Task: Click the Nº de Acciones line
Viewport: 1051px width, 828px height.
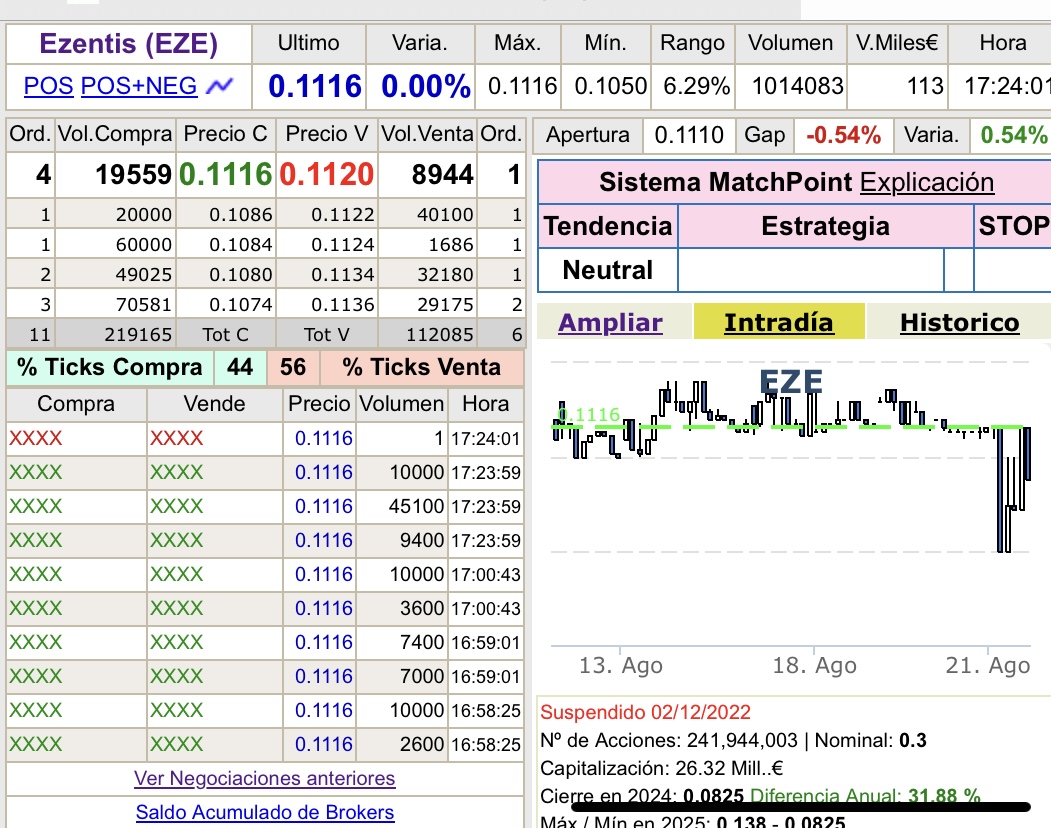Action: pyautogui.click(x=733, y=740)
